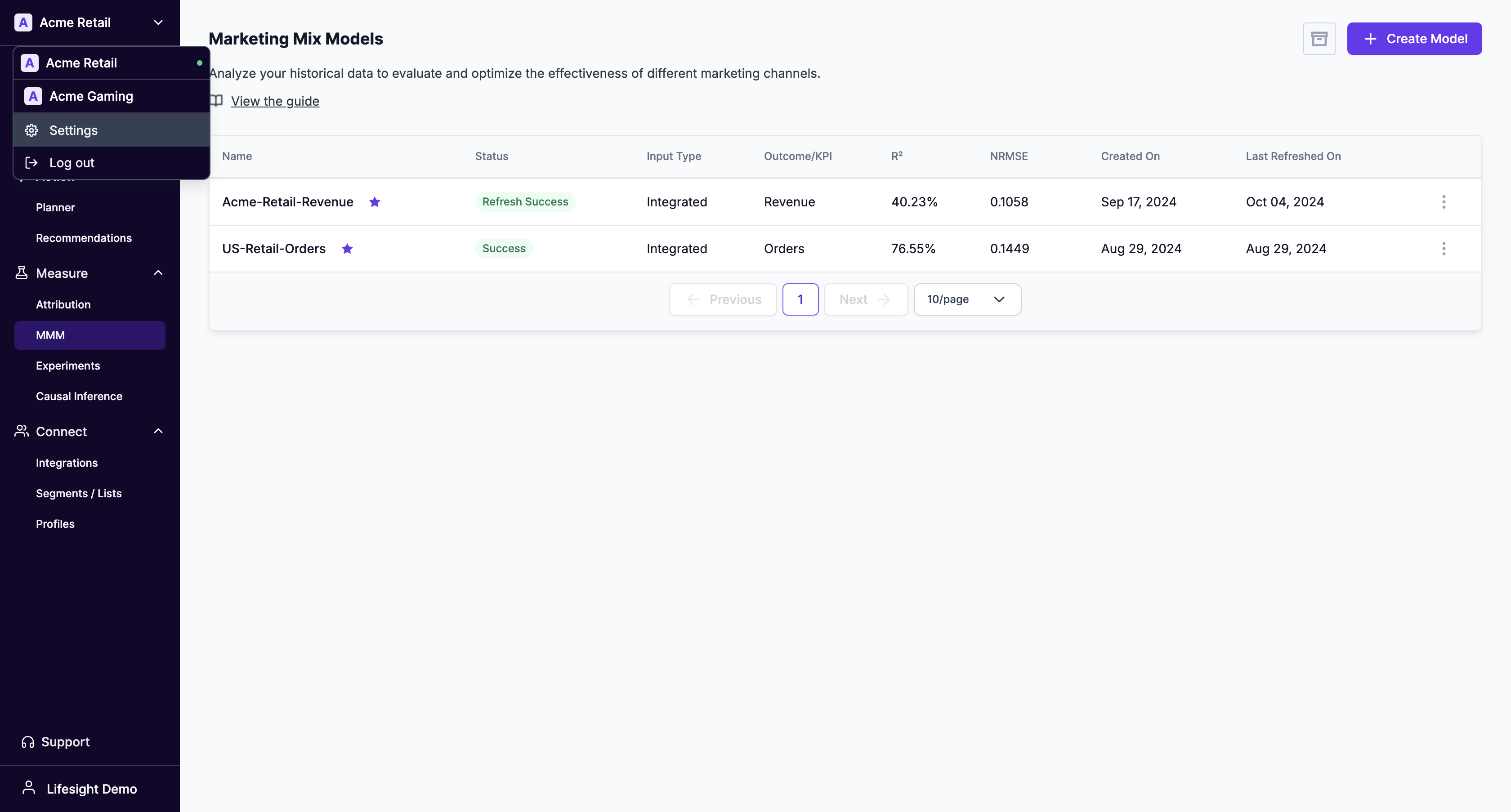This screenshot has height=812, width=1511.
Task: Toggle favorite star for US-Retail-Orders
Action: (347, 249)
